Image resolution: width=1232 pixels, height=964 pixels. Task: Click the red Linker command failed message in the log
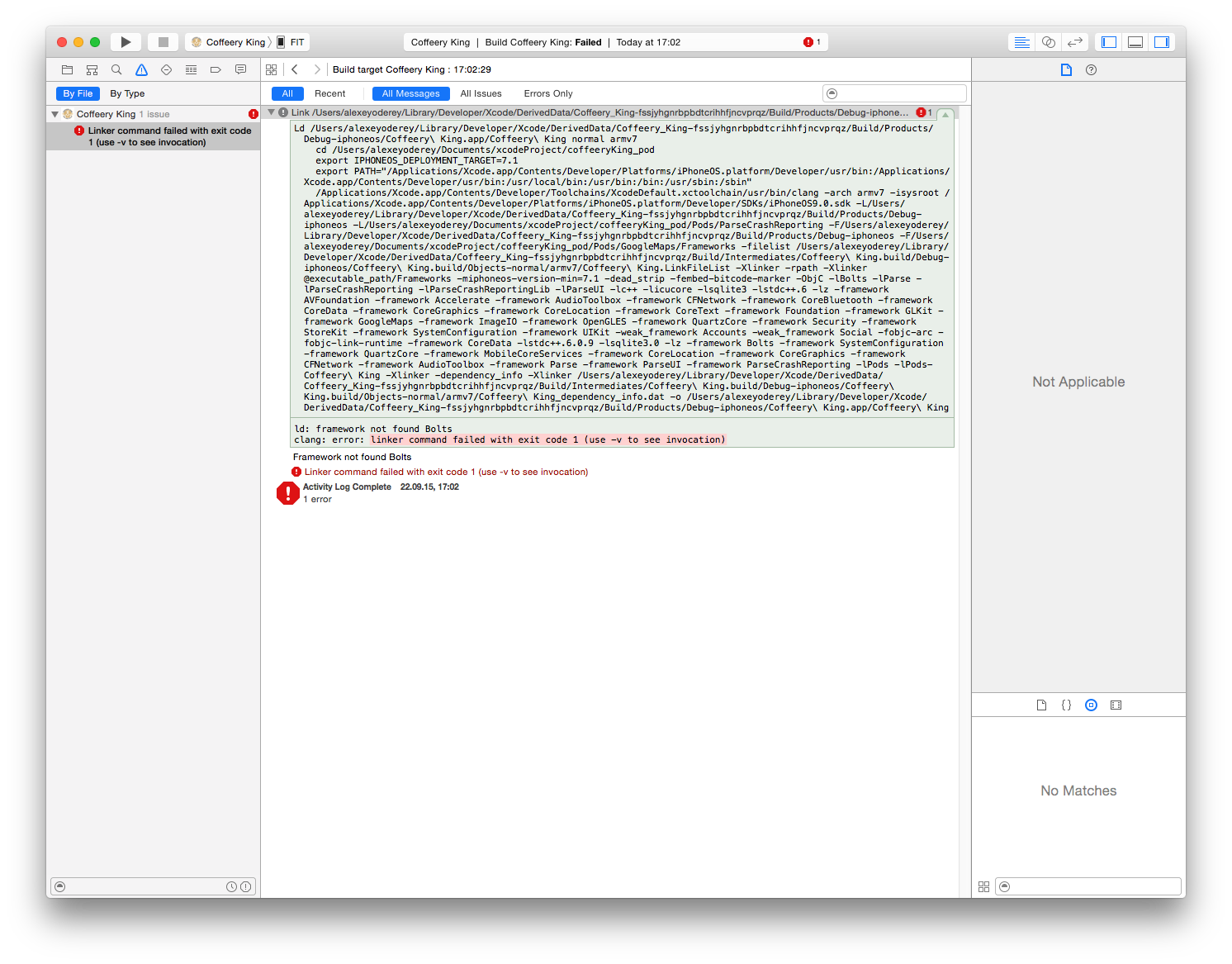click(446, 473)
